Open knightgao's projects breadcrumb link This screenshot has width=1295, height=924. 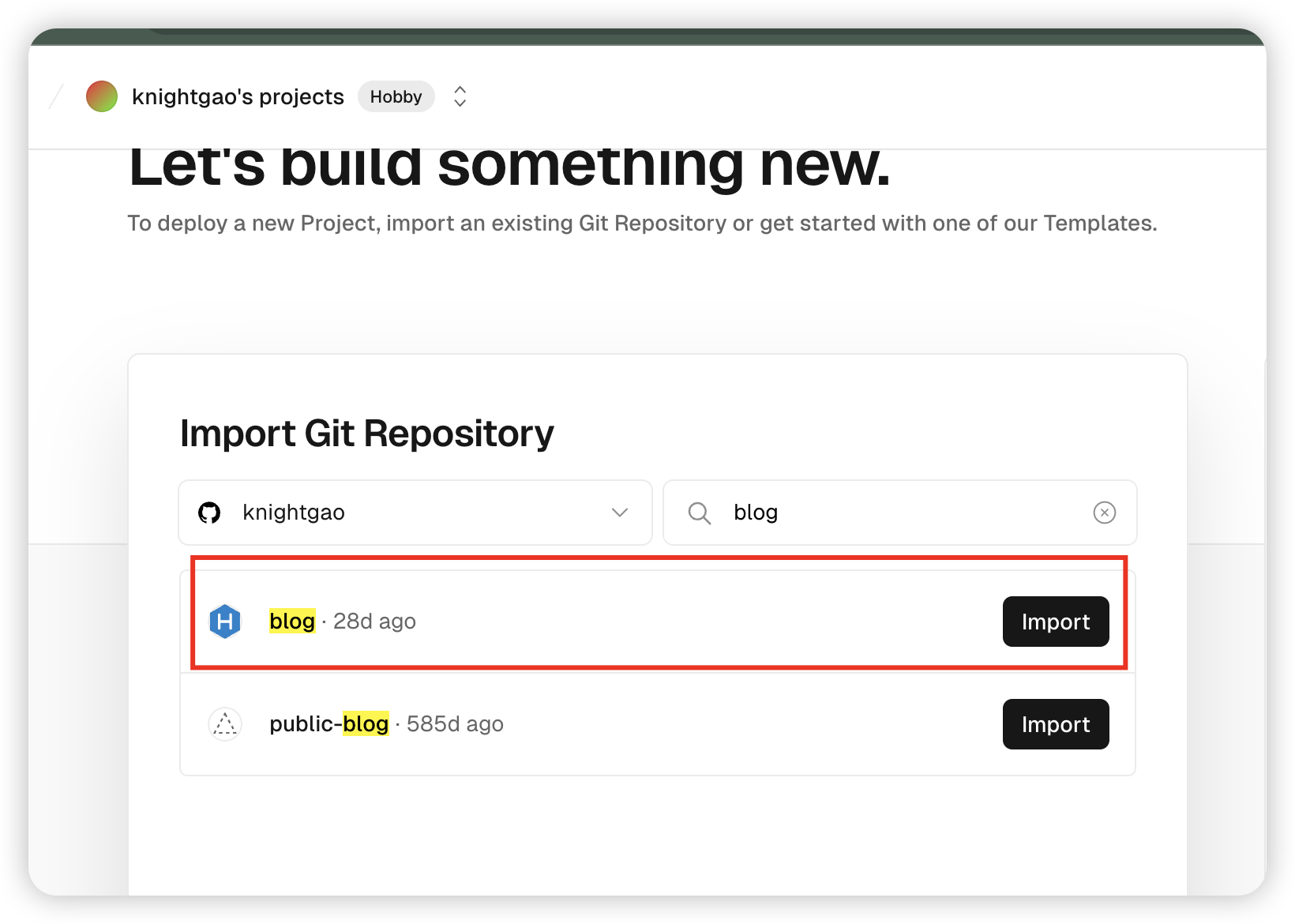pyautogui.click(x=238, y=96)
